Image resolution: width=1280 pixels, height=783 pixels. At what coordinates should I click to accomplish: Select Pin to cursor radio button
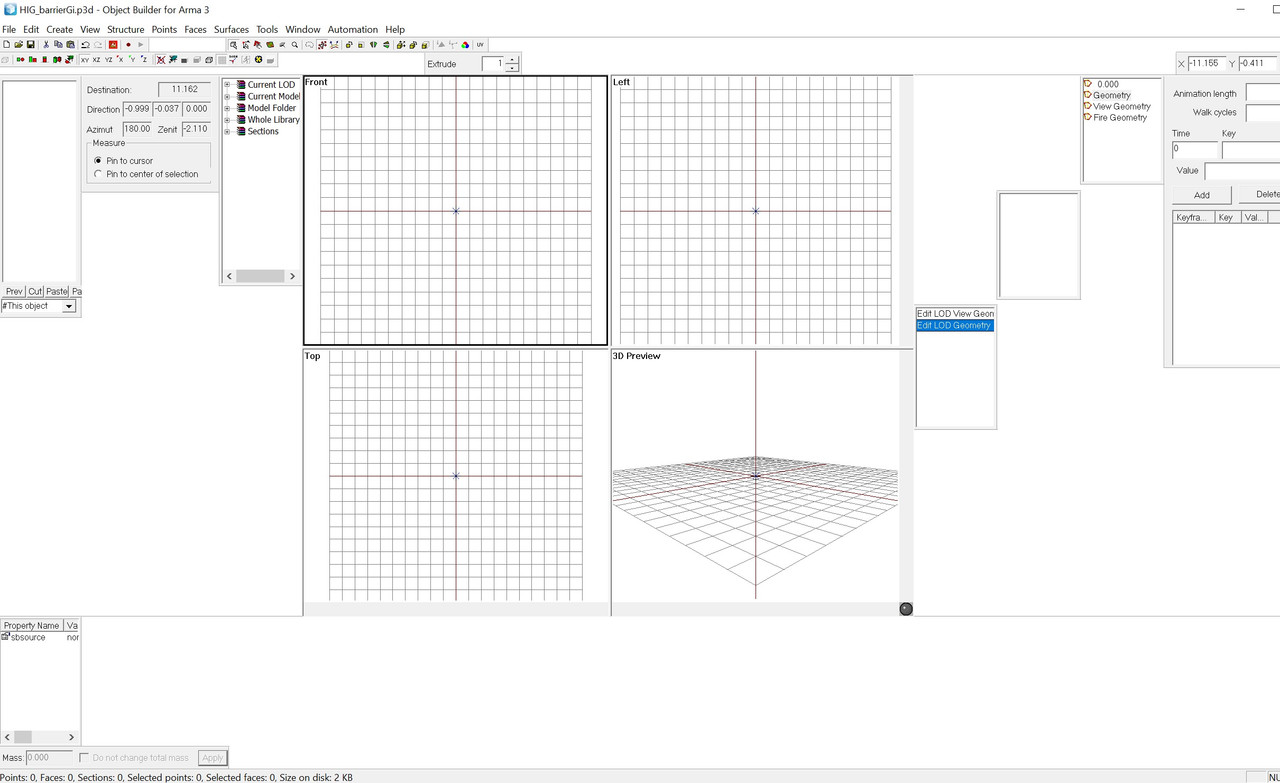[x=98, y=160]
